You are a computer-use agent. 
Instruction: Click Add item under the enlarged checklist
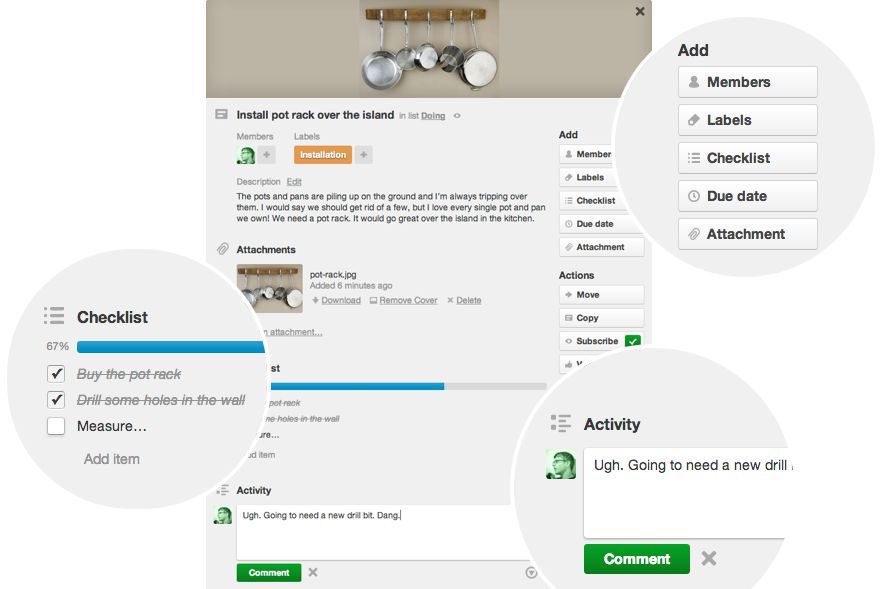click(x=112, y=459)
